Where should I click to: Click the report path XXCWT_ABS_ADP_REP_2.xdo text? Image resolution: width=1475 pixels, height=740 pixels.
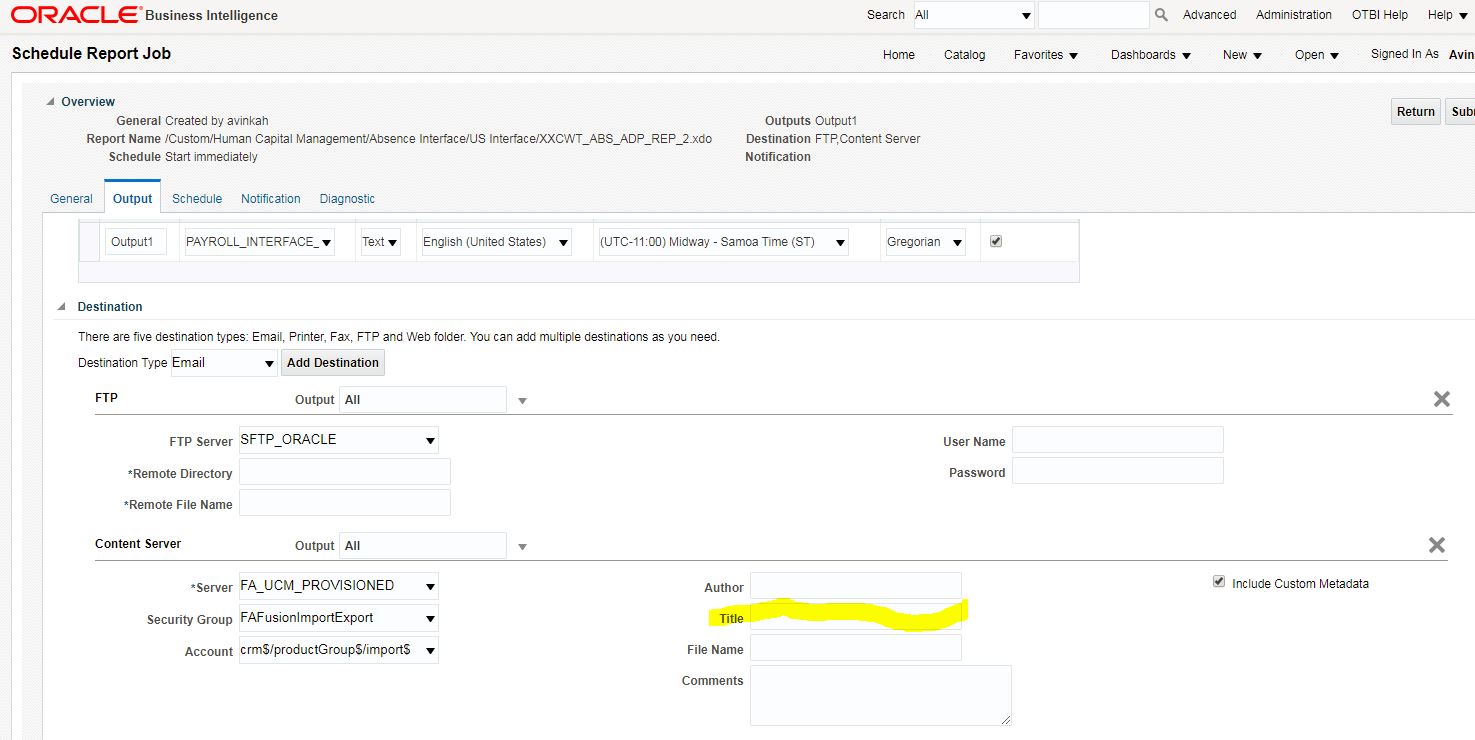pos(438,139)
